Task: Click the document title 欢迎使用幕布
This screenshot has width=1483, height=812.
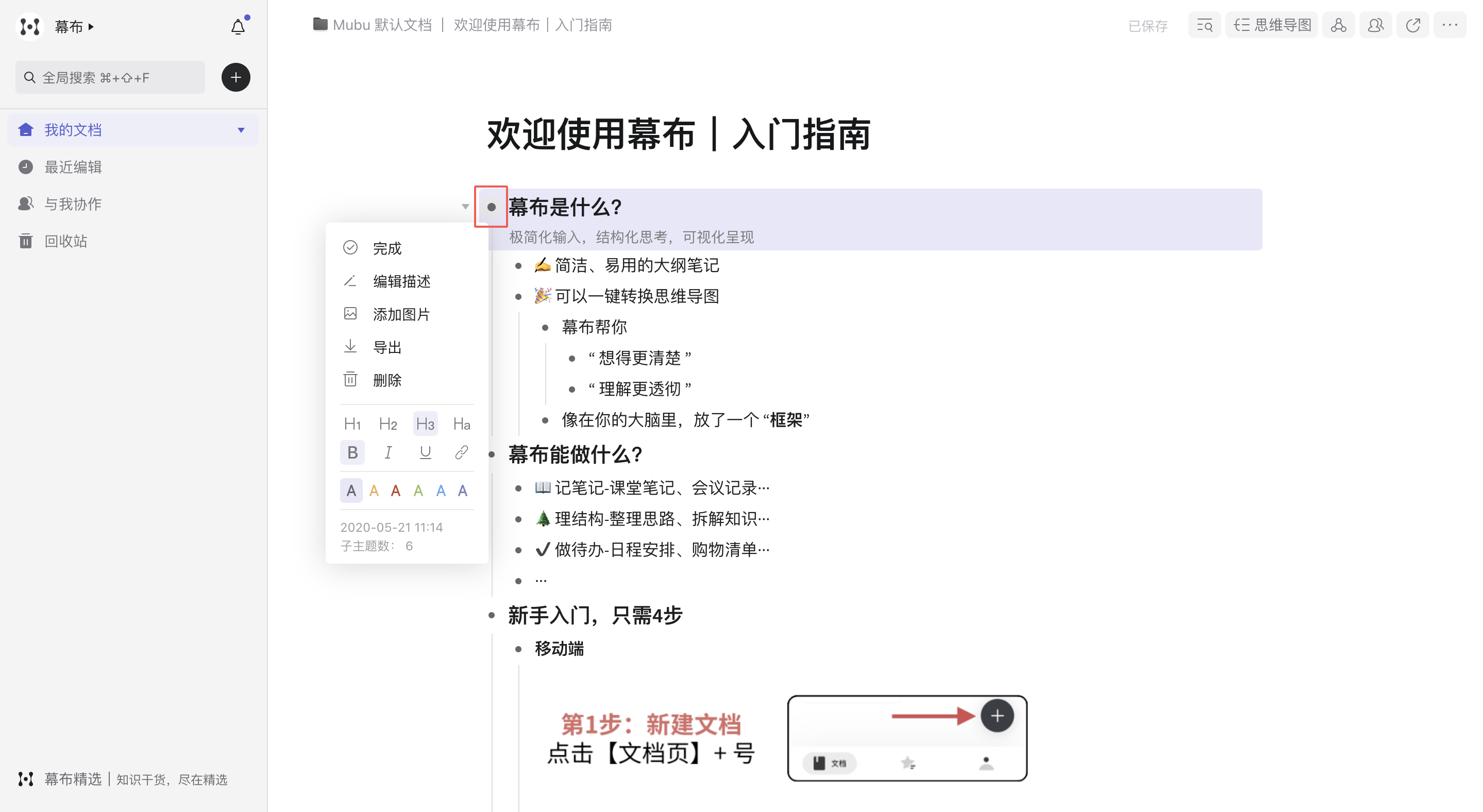Action: tap(679, 134)
